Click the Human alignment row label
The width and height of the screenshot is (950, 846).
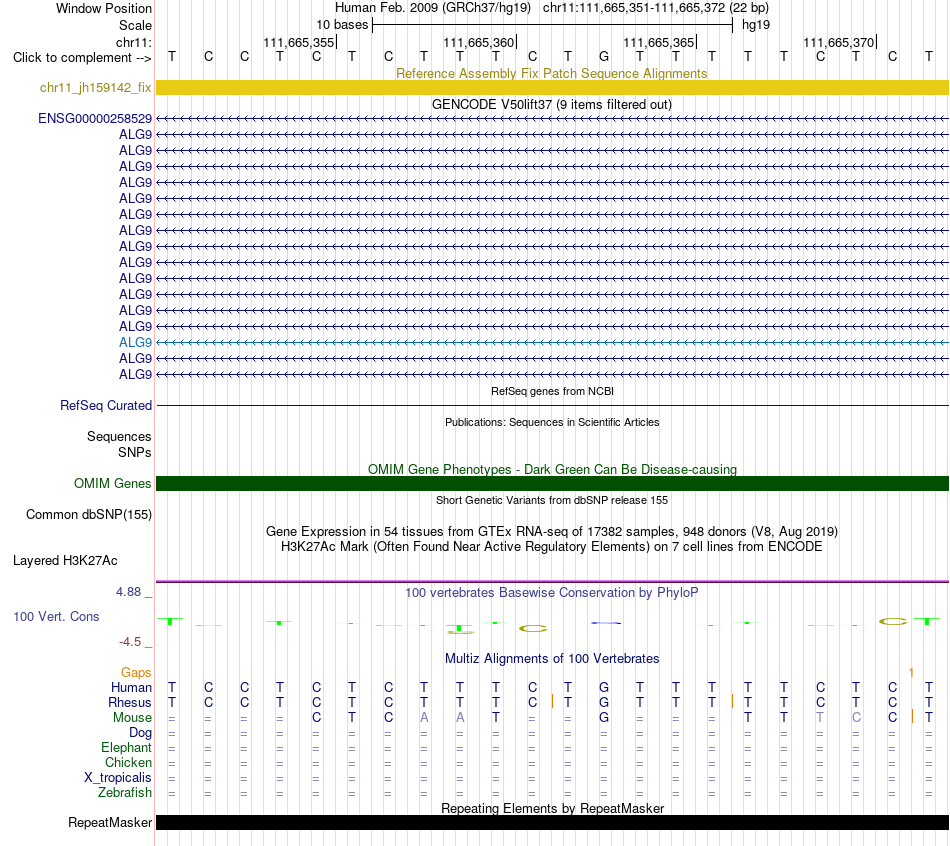pos(131,687)
